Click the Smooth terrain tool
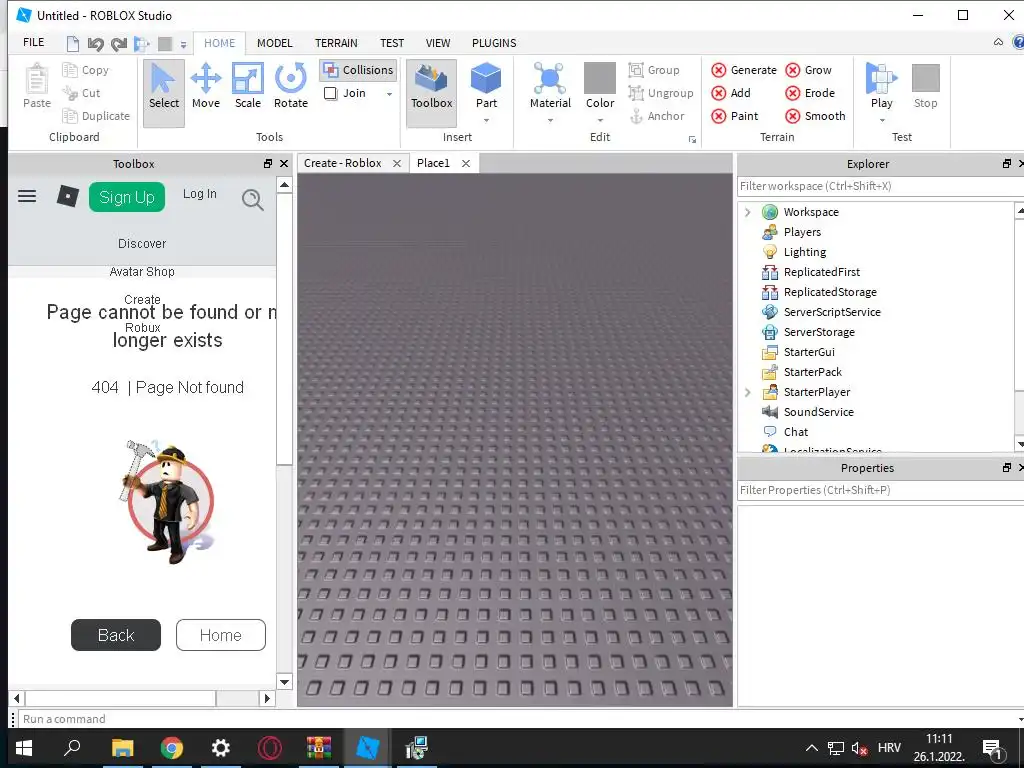The width and height of the screenshot is (1024, 768). click(816, 116)
